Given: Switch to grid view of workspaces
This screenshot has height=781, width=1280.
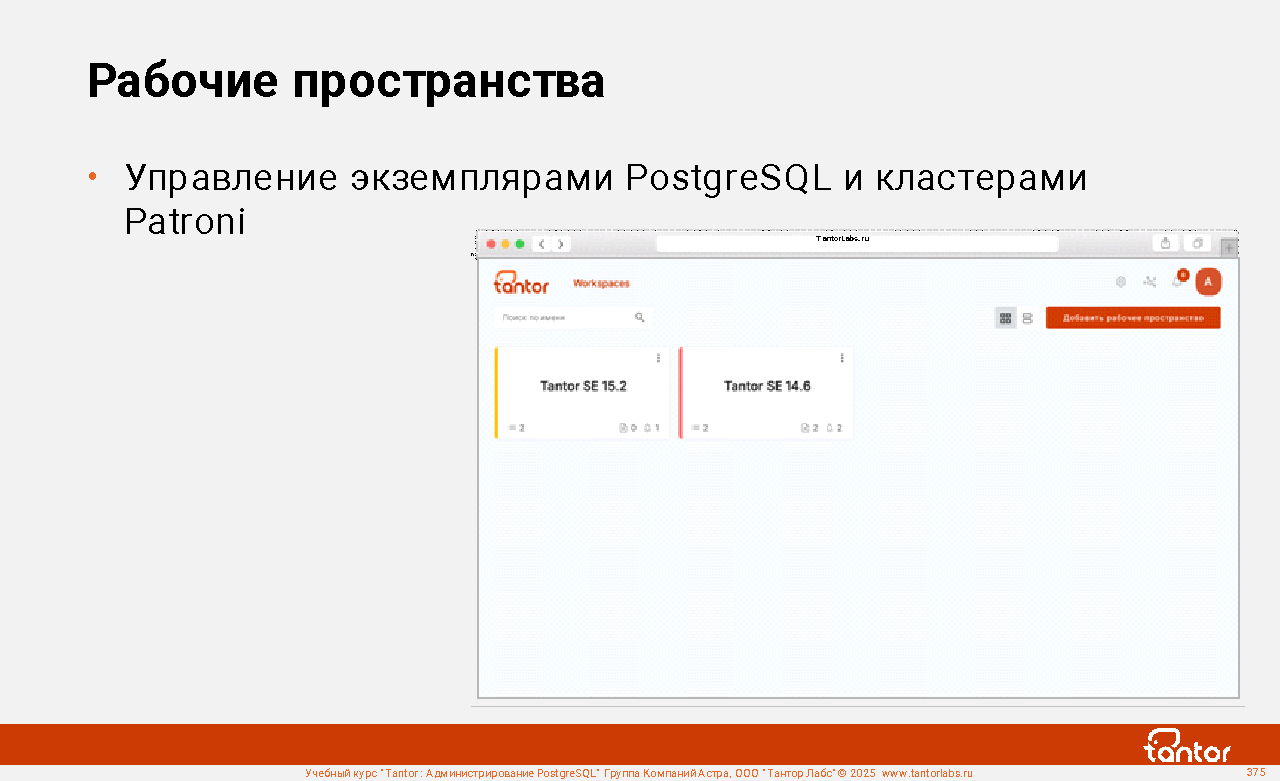Looking at the screenshot, I should (1005, 318).
